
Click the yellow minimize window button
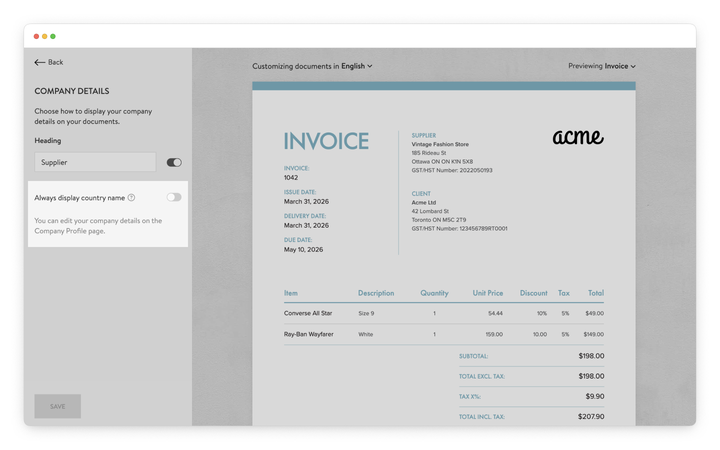click(x=45, y=36)
